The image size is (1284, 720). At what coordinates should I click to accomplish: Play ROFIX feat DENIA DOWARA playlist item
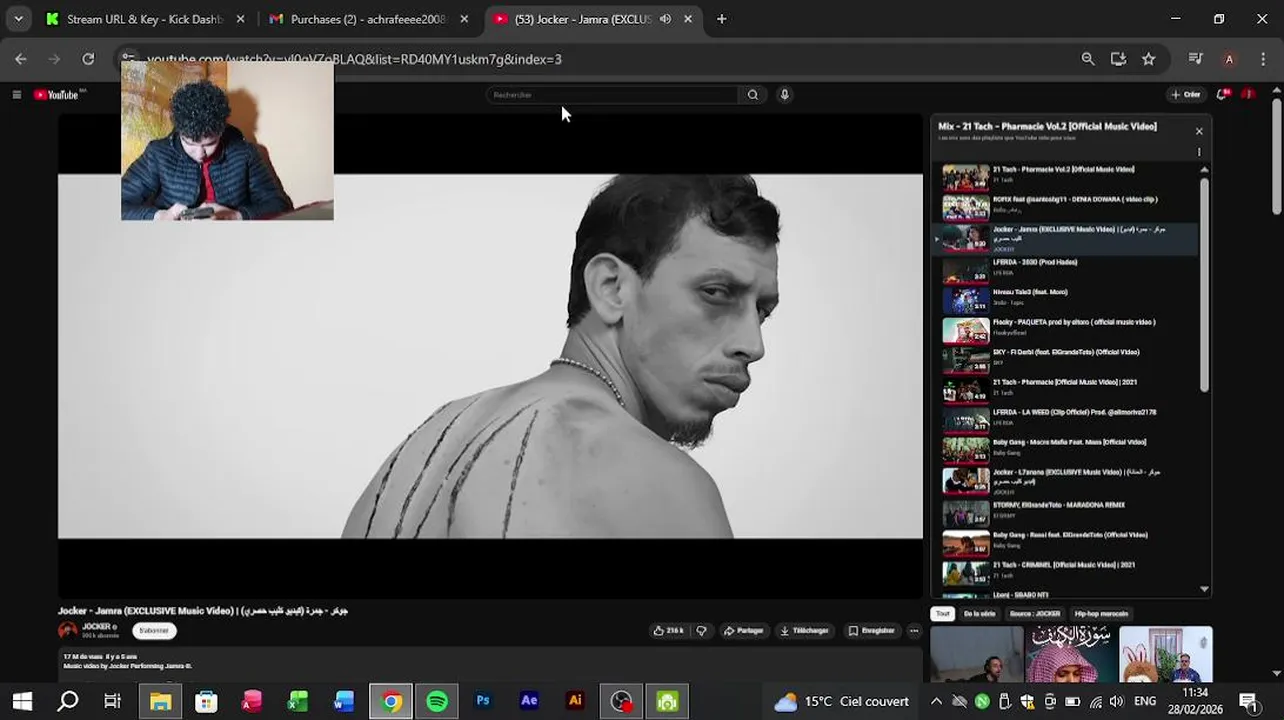[1065, 206]
